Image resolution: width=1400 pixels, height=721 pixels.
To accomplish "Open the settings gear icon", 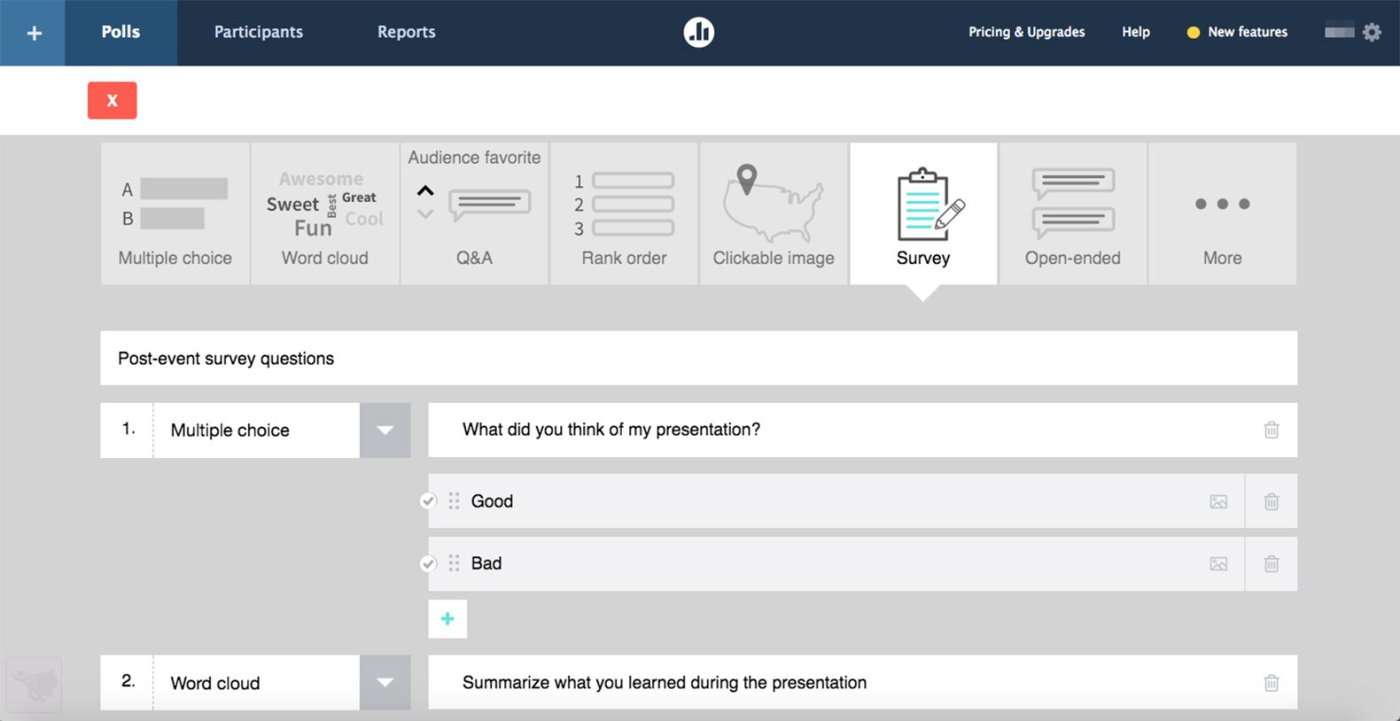I will (1372, 32).
